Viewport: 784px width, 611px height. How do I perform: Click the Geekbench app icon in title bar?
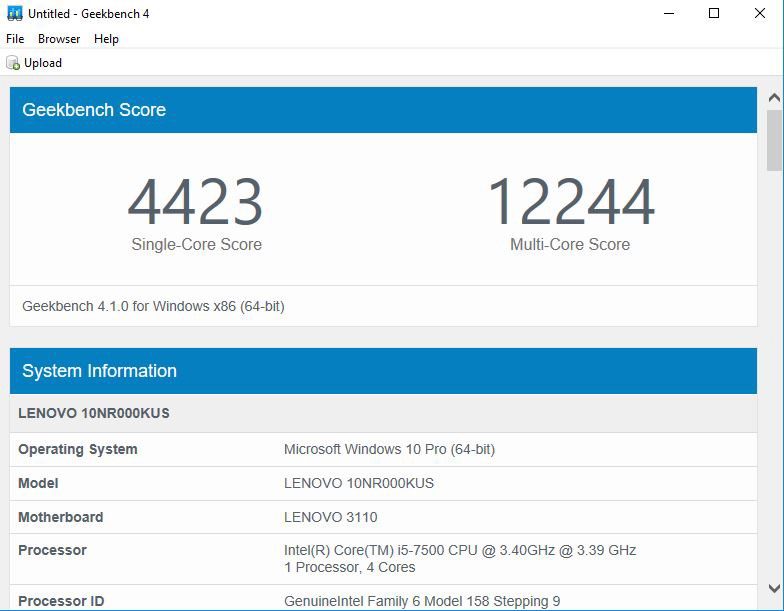coord(14,14)
